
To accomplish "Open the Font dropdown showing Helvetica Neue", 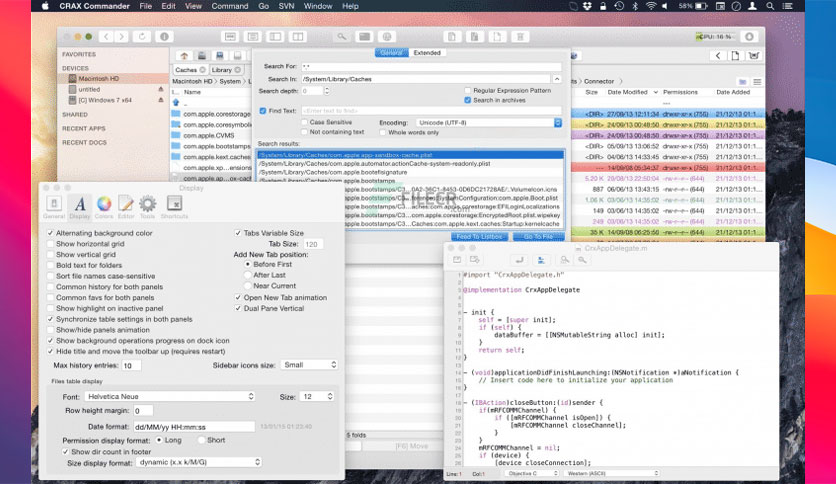I will 170,397.
